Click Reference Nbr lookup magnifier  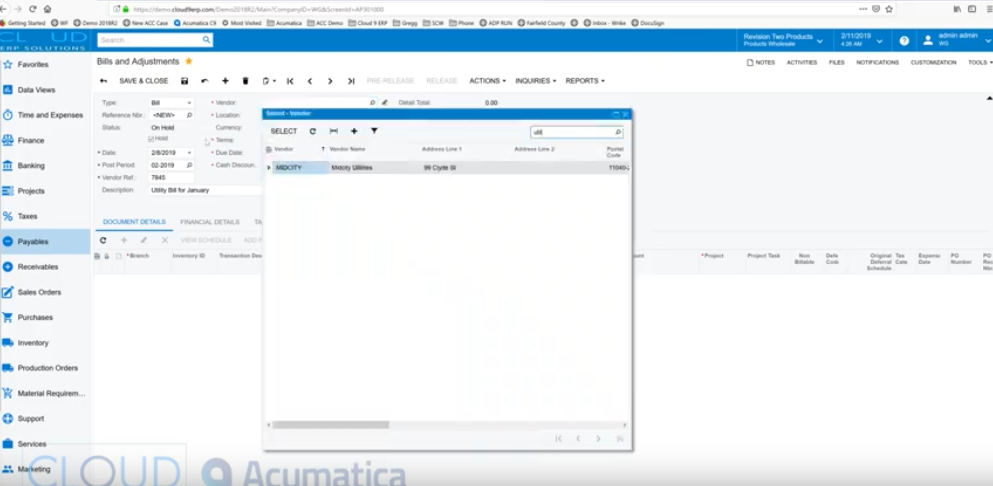(x=189, y=115)
